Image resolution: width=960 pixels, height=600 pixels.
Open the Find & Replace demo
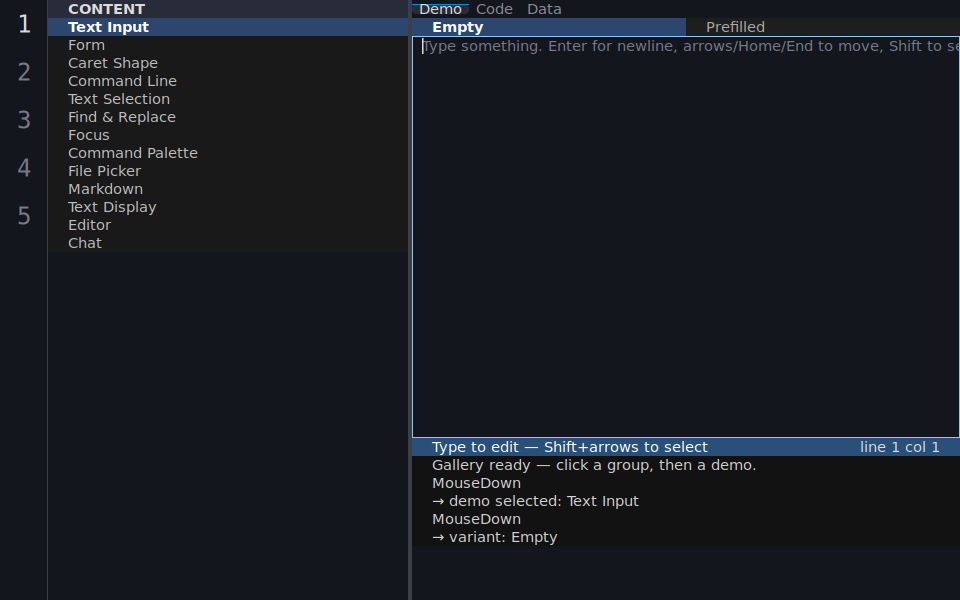tap(228, 117)
